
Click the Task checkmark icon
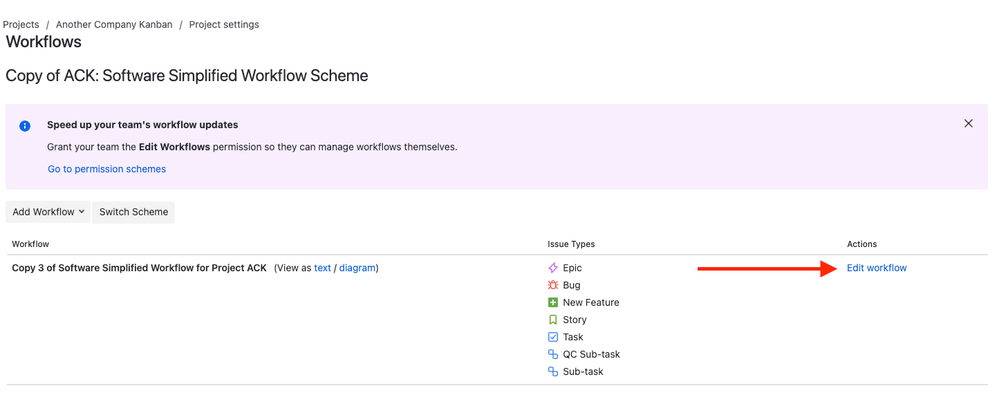click(553, 337)
